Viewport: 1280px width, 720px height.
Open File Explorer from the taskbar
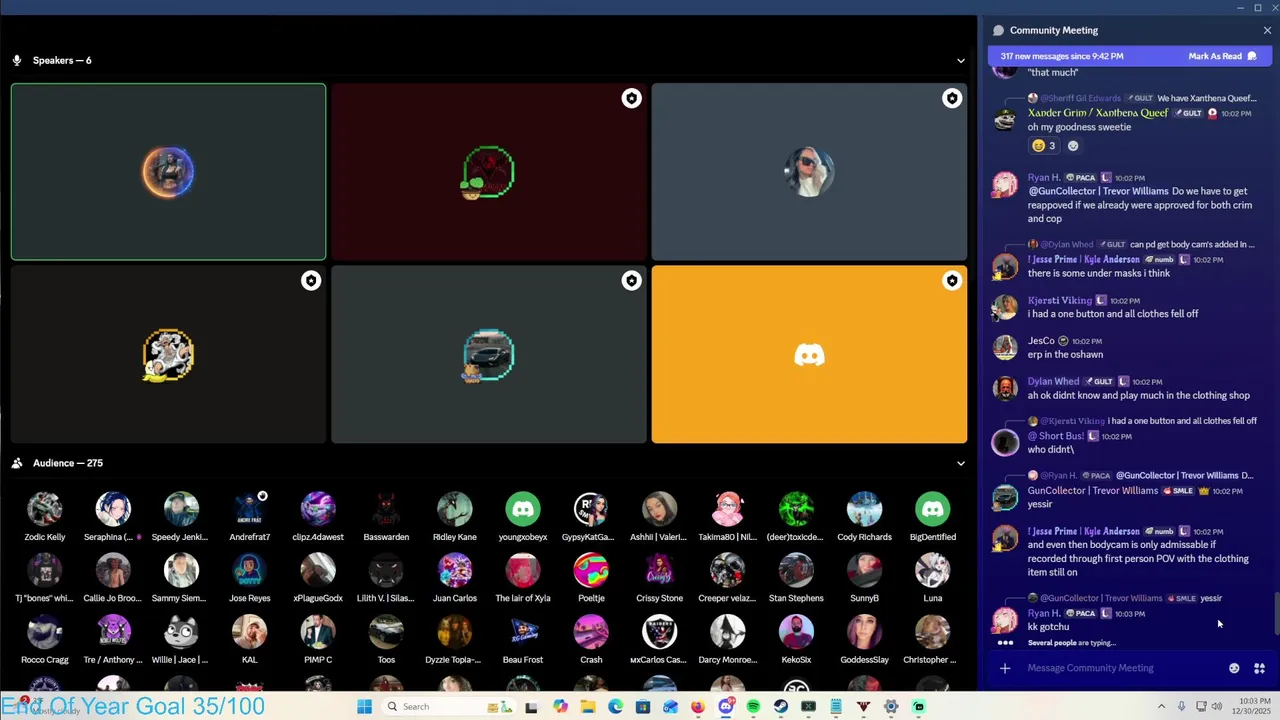click(x=588, y=706)
